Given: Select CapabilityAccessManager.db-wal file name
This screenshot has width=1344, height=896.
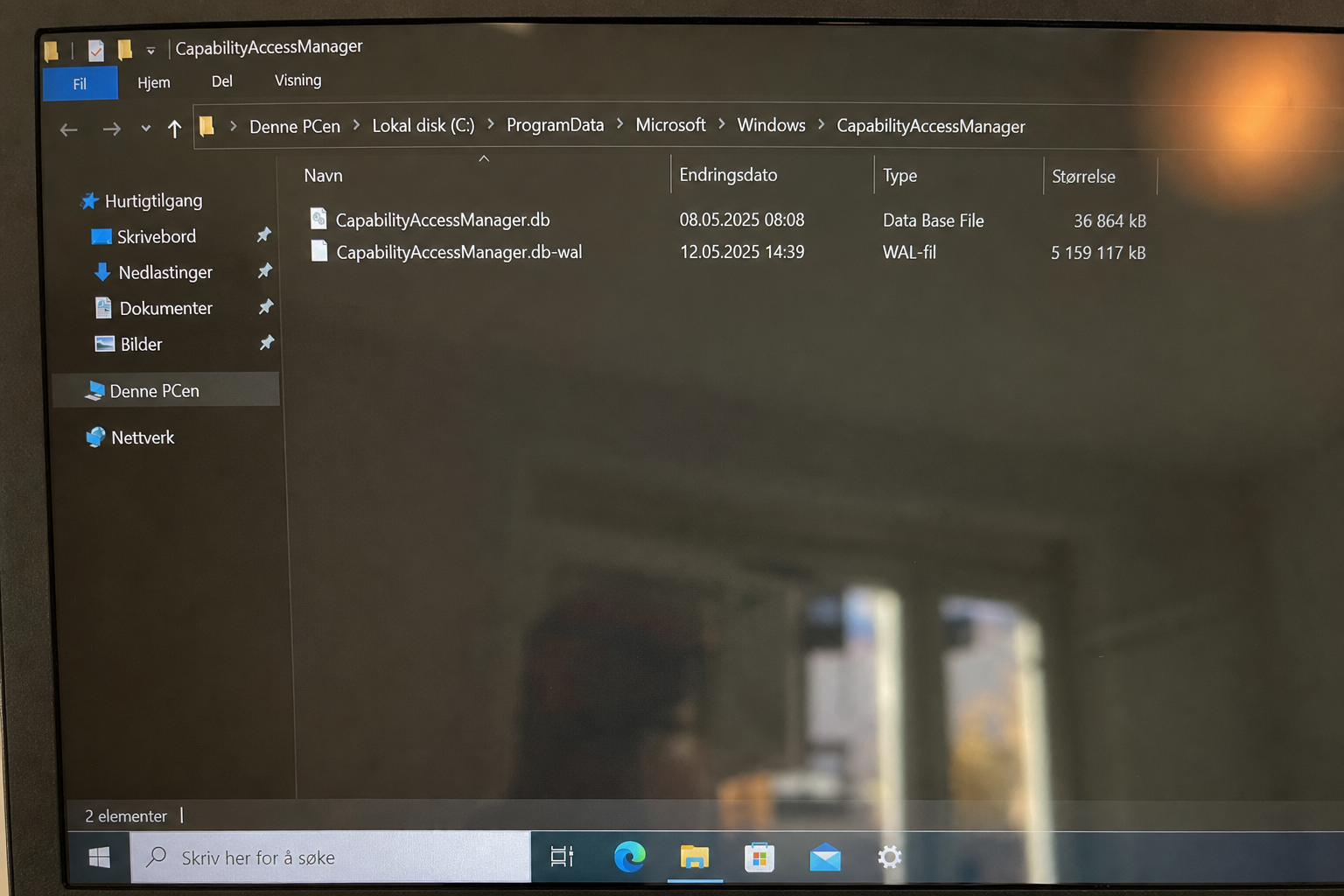Looking at the screenshot, I should point(459,252).
